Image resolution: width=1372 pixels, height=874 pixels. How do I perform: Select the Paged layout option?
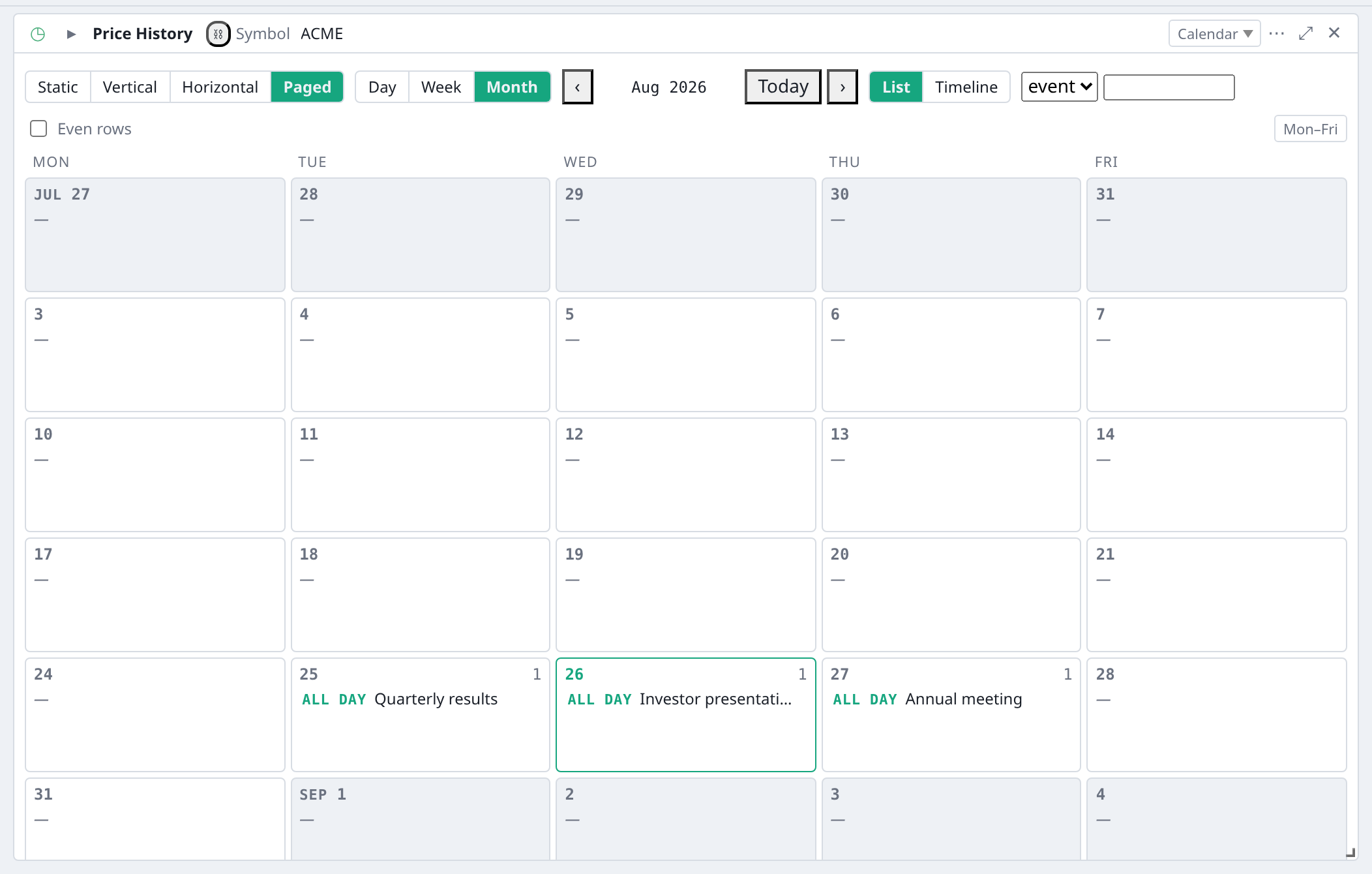(x=307, y=87)
